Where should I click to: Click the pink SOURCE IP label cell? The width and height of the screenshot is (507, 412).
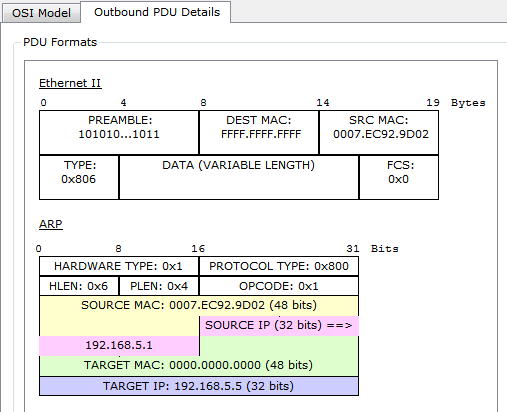[x=279, y=325]
